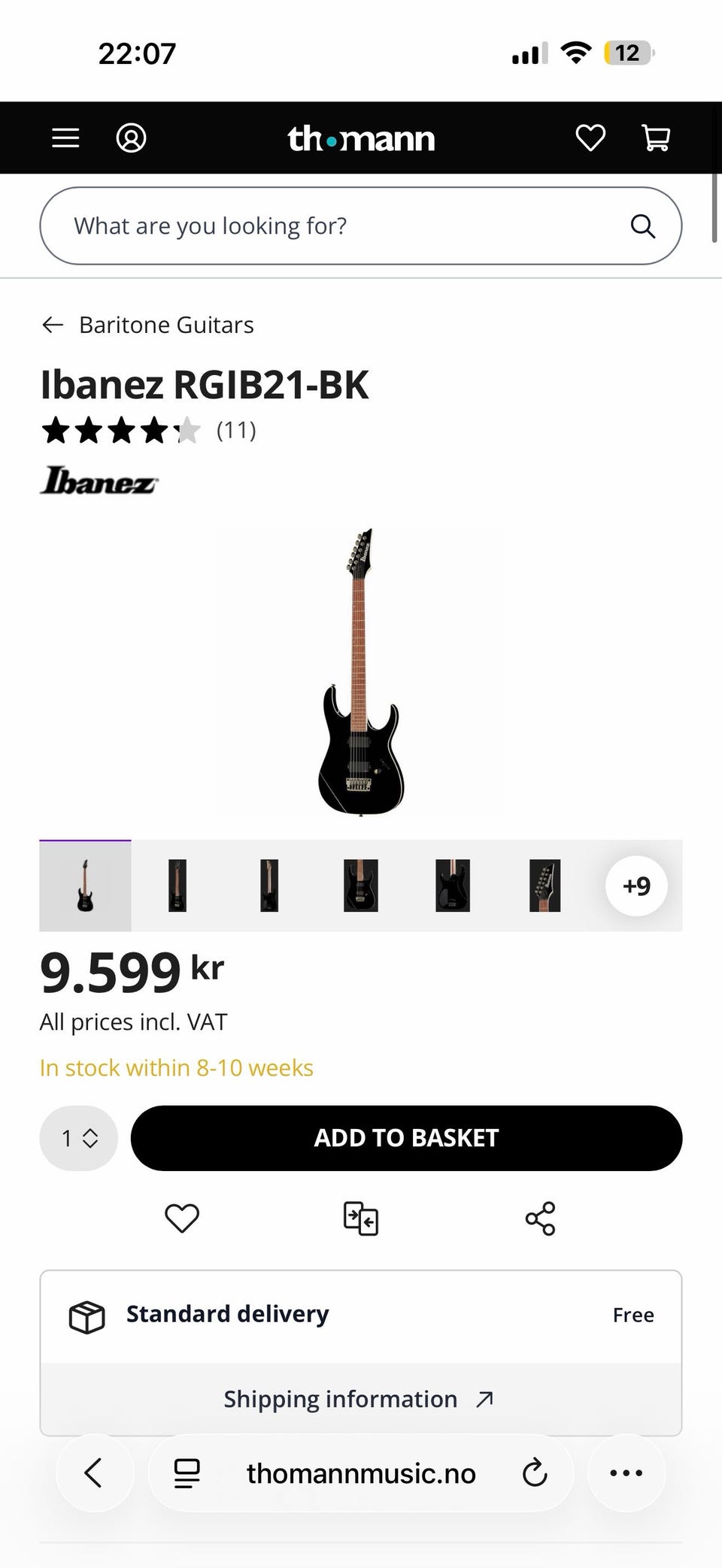Reload page with browser refresh icon
Image resolution: width=722 pixels, height=1568 pixels.
[x=535, y=1473]
